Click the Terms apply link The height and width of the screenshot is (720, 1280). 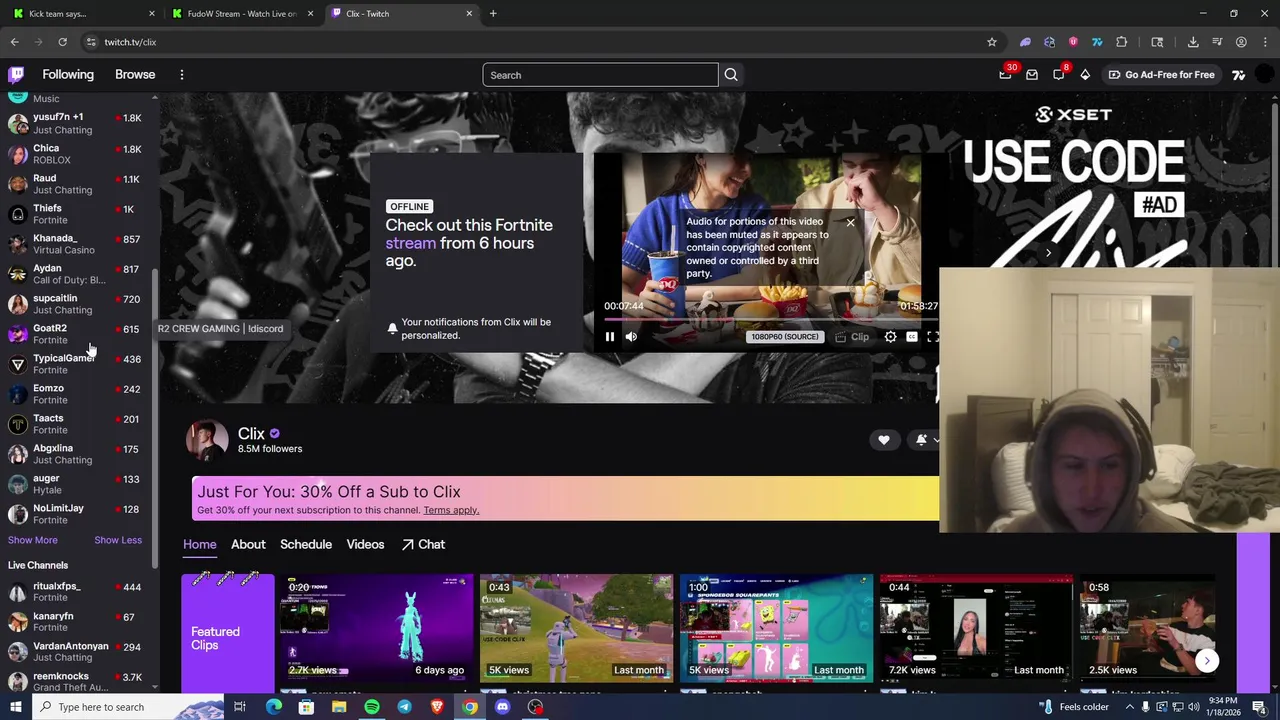pos(451,510)
